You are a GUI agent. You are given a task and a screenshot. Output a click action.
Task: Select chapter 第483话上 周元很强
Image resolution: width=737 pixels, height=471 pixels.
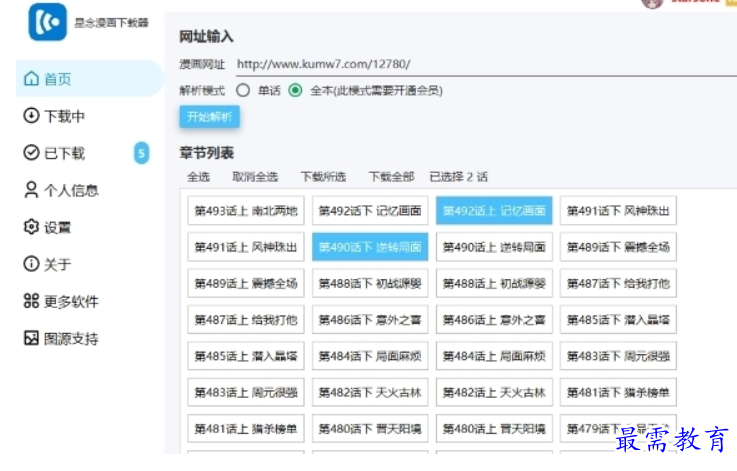(x=246, y=392)
